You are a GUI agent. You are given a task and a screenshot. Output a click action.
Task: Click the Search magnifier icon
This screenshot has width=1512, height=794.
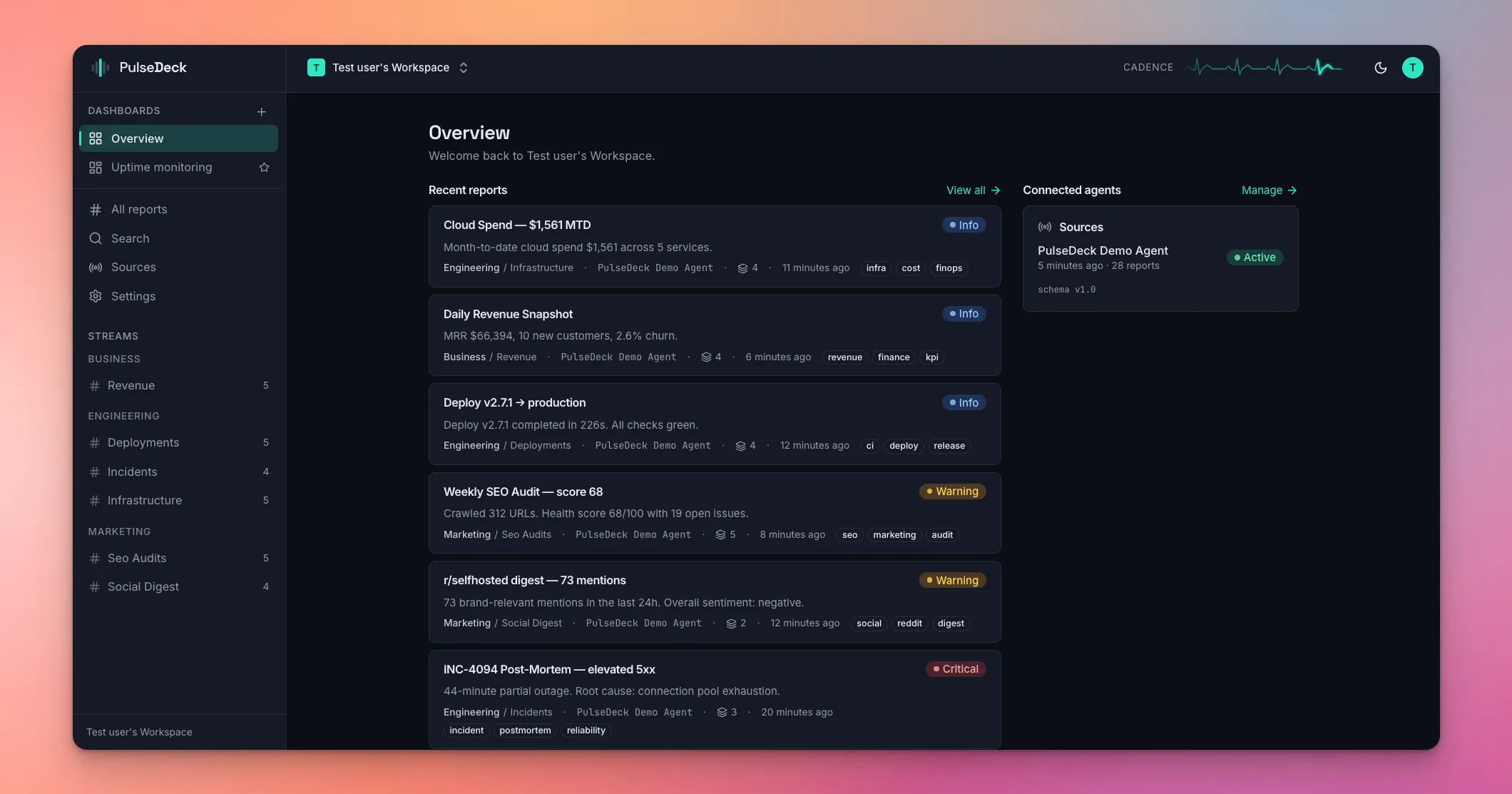point(96,238)
